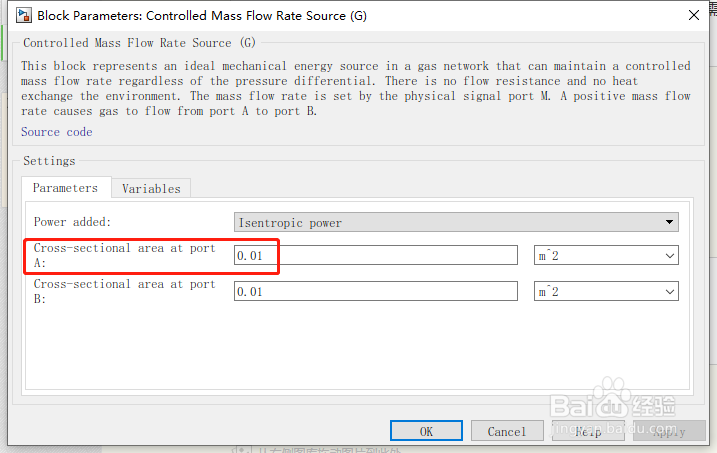
Task: Click the Power added label
Action: tap(72, 222)
